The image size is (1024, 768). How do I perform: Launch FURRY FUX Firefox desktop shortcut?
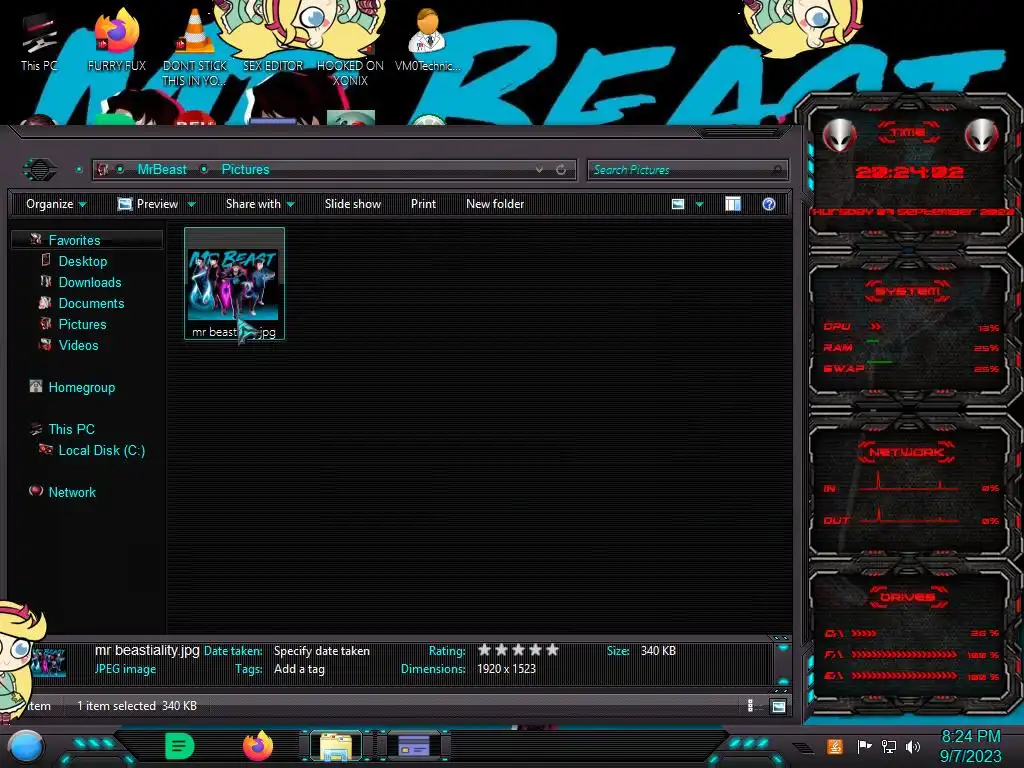[117, 40]
